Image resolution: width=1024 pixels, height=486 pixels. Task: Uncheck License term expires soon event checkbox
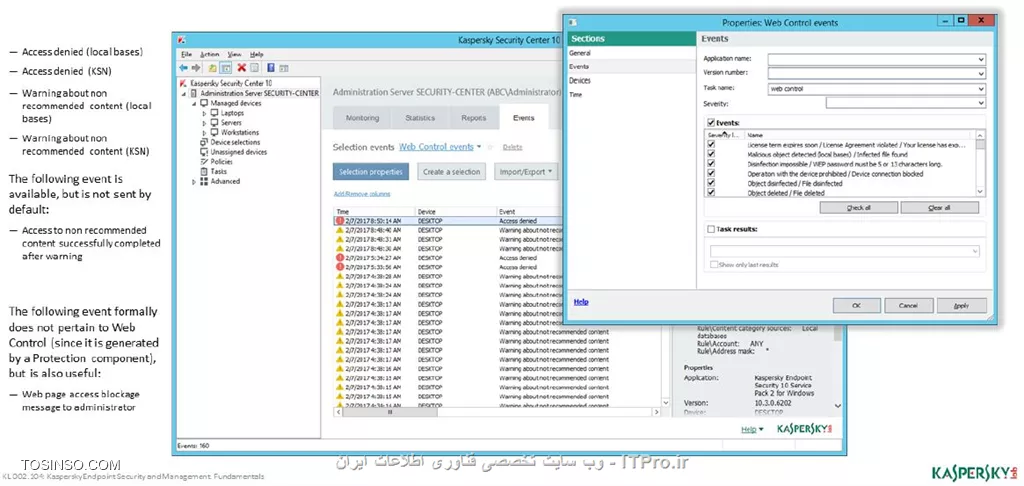click(x=711, y=144)
